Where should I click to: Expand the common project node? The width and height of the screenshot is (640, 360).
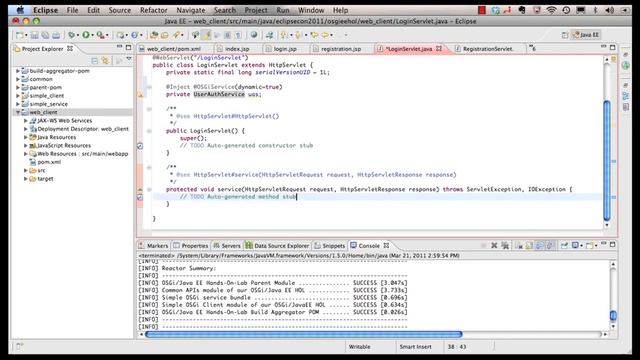coord(18,79)
